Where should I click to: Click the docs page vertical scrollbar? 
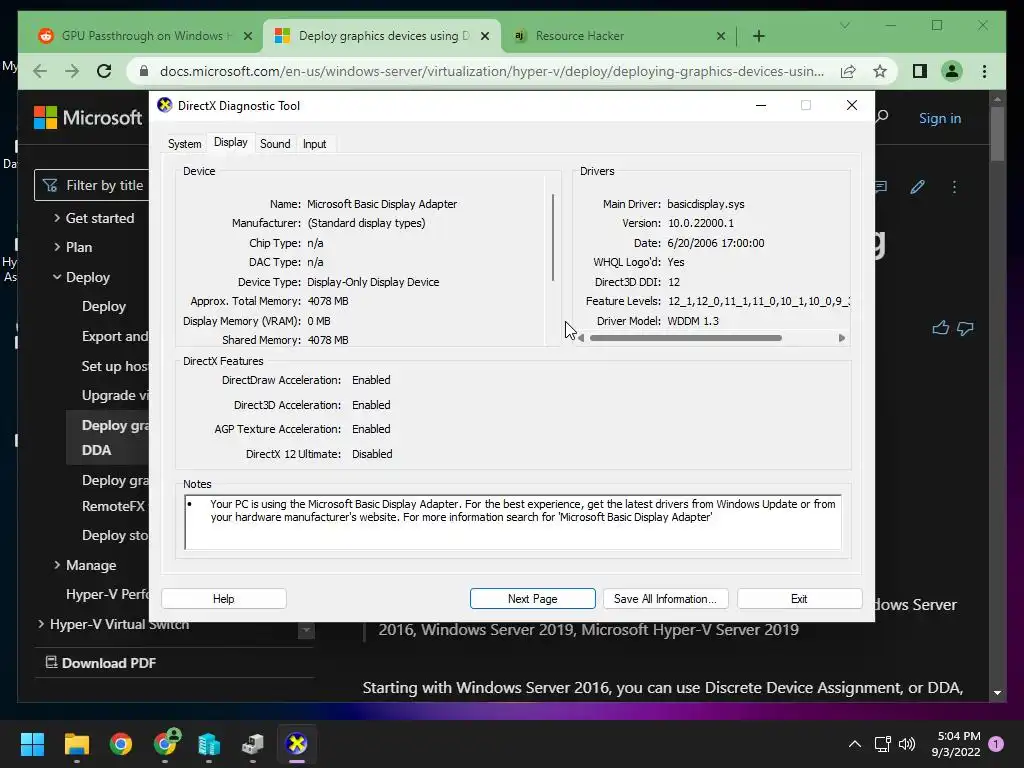(x=997, y=134)
